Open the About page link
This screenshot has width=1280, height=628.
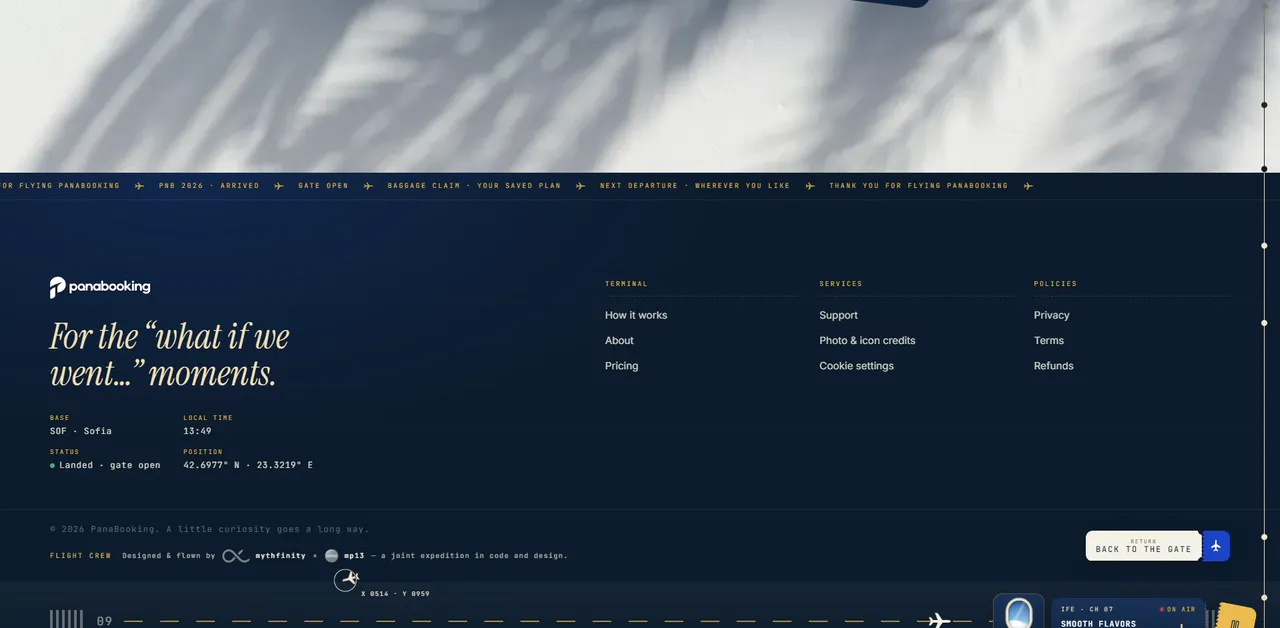tap(619, 341)
